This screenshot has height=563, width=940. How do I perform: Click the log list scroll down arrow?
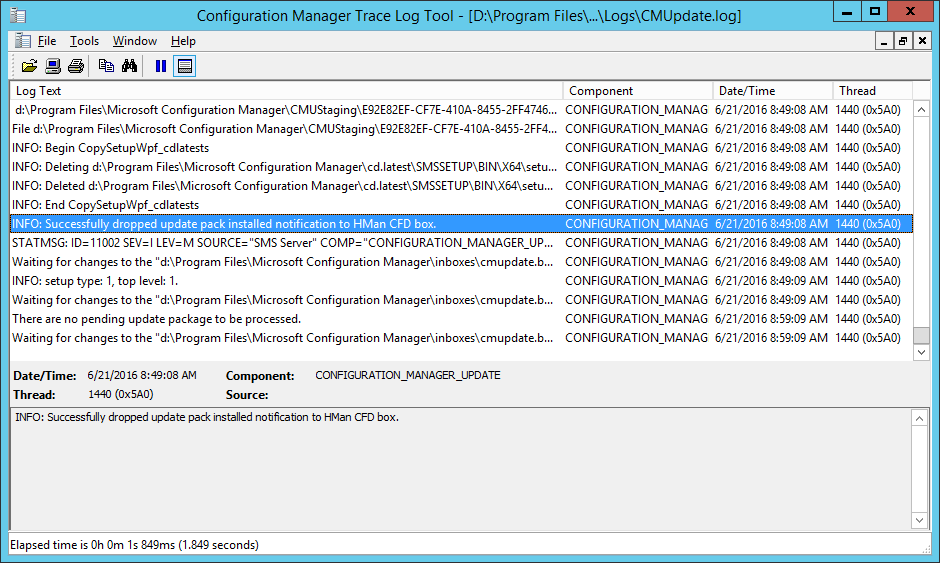pos(921,353)
